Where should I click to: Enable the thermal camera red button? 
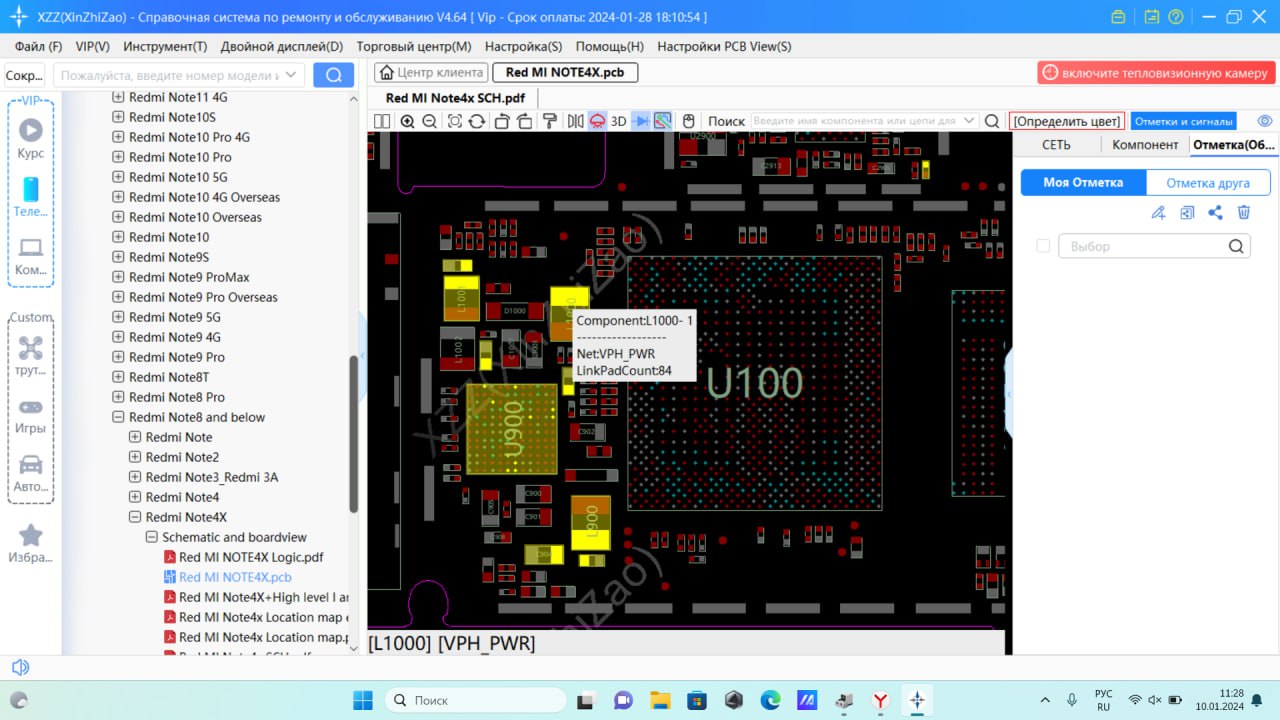coord(1156,73)
